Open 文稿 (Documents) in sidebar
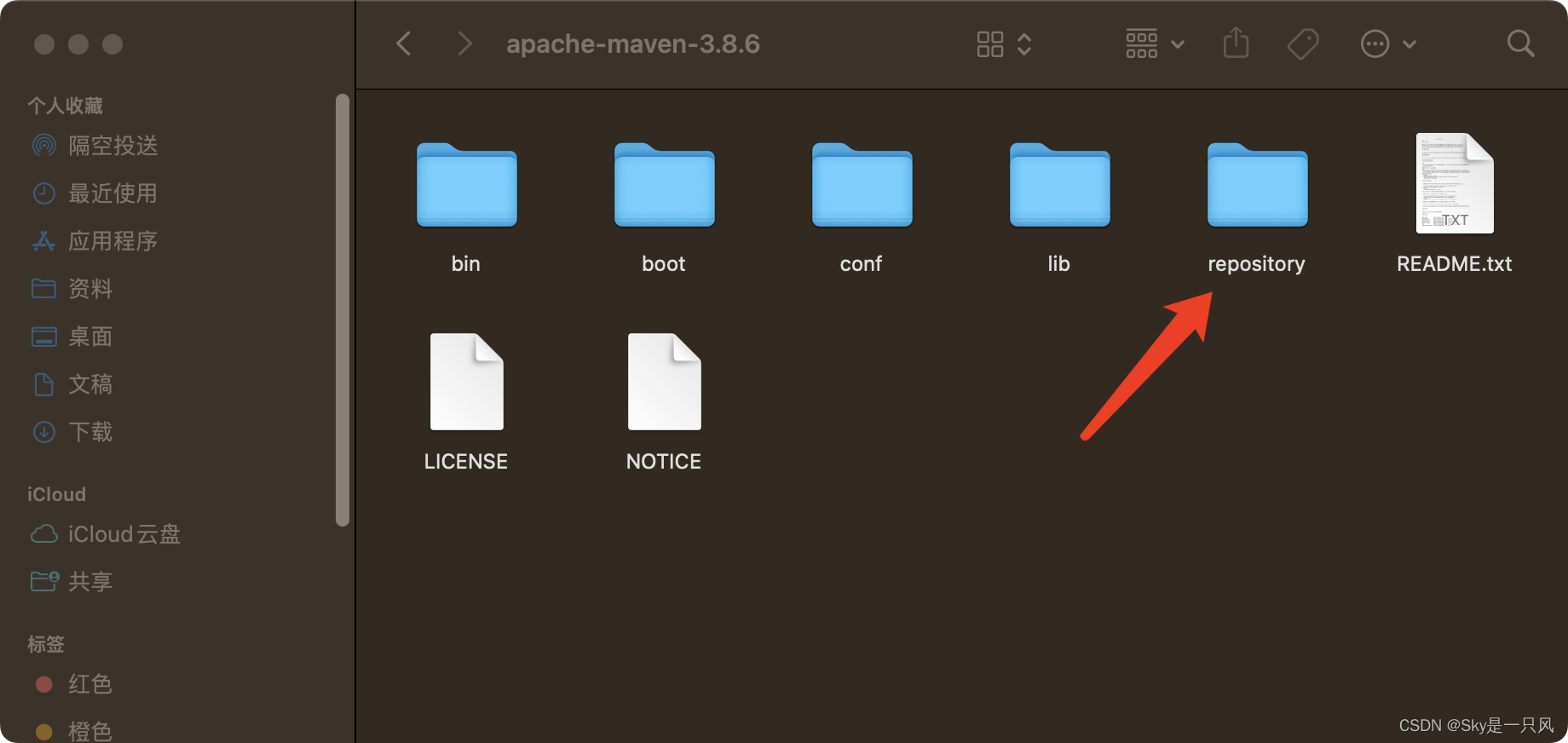The image size is (1568, 743). click(72, 384)
